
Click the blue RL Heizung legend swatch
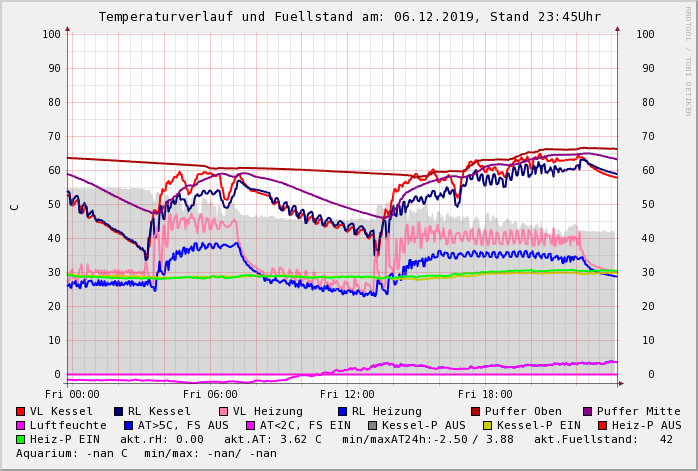(x=341, y=411)
